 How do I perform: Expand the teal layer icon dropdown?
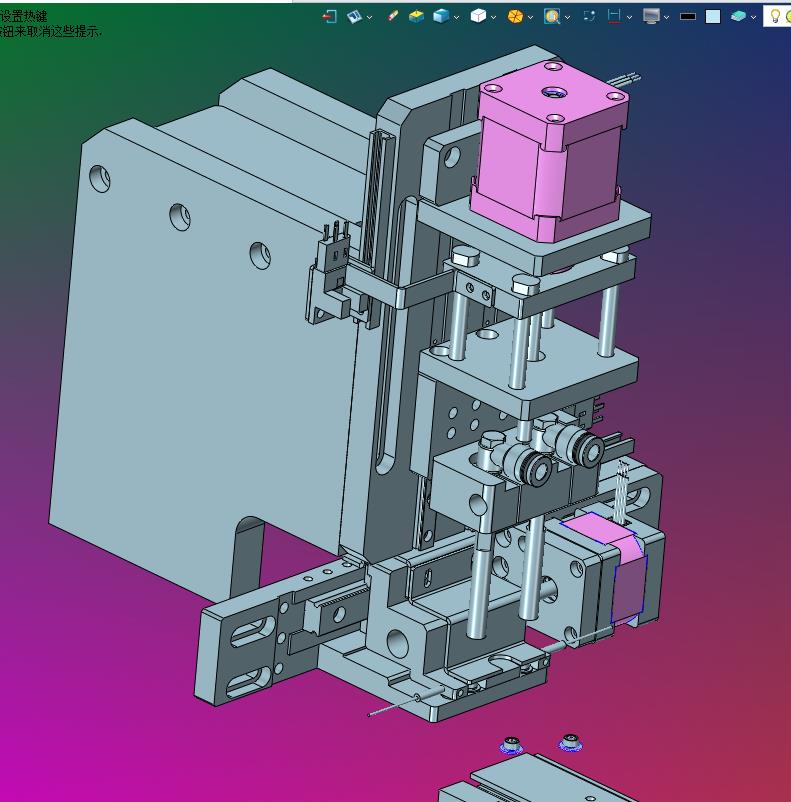click(754, 17)
